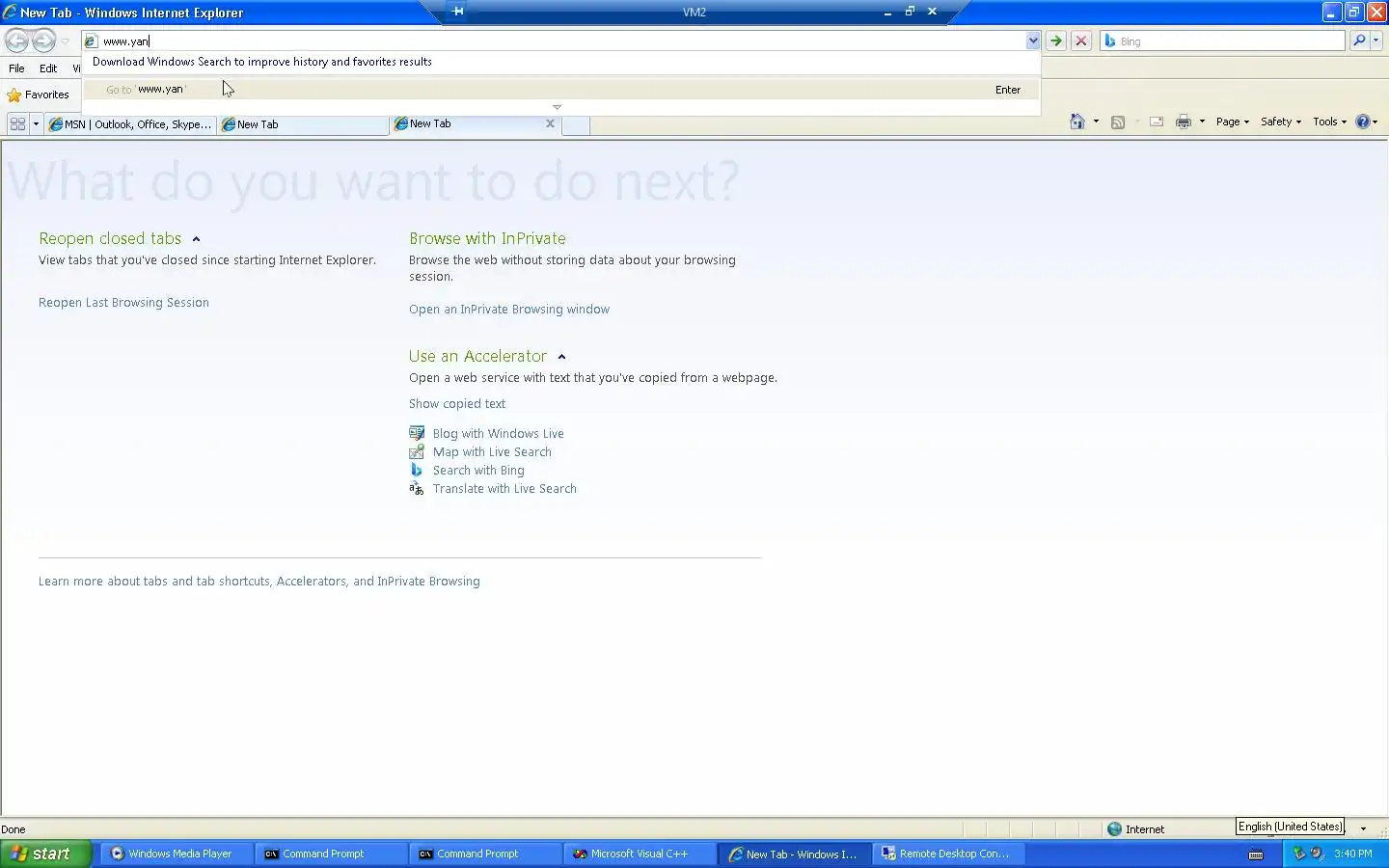Click the Forward navigation arrow button
The image size is (1389, 868).
pos(43,41)
